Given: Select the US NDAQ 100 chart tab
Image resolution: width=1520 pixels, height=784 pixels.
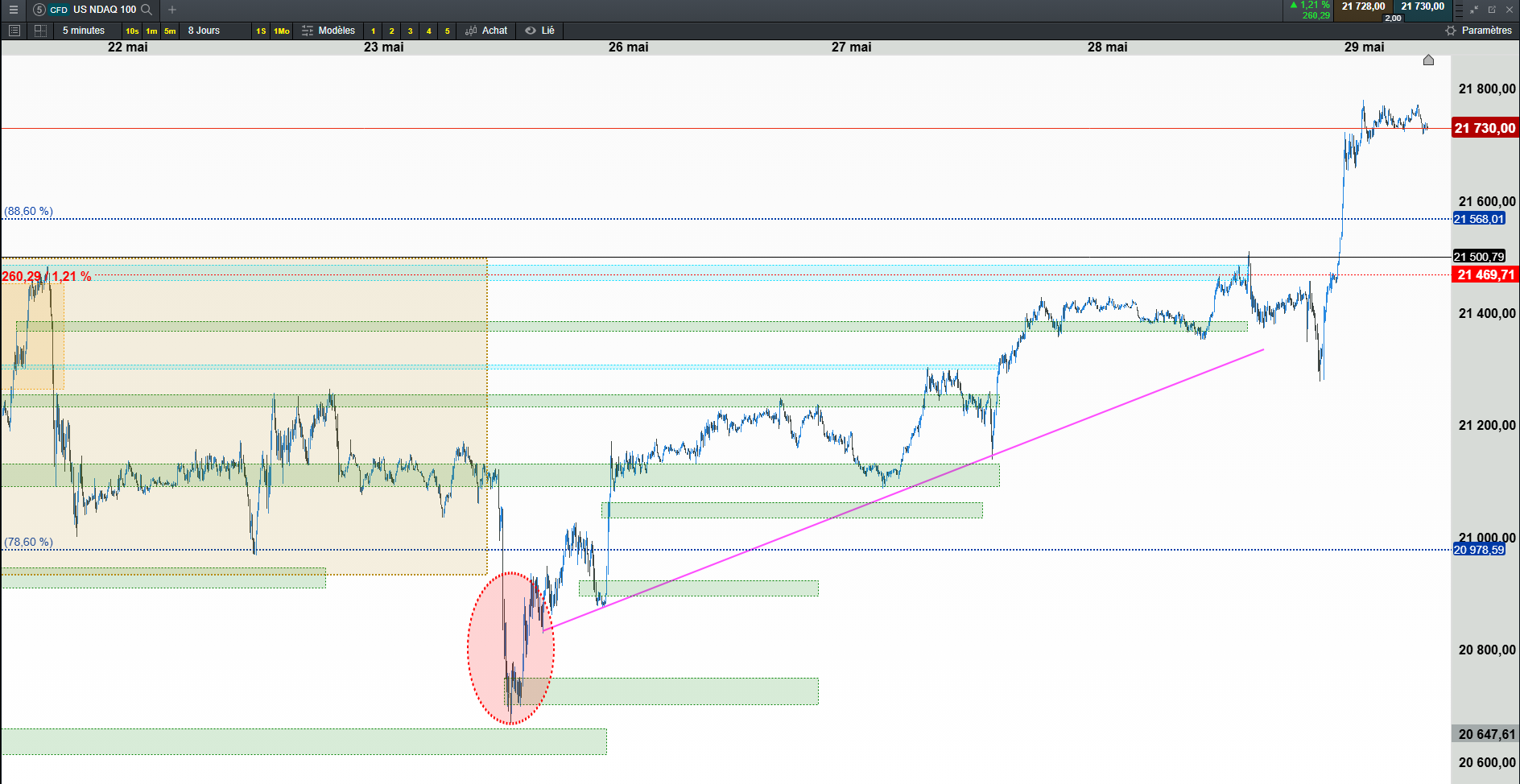Looking at the screenshot, I should point(92,10).
